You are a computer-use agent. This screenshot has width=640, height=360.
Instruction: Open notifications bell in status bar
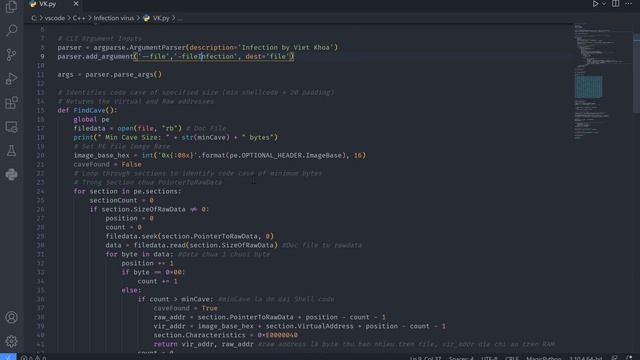point(630,358)
